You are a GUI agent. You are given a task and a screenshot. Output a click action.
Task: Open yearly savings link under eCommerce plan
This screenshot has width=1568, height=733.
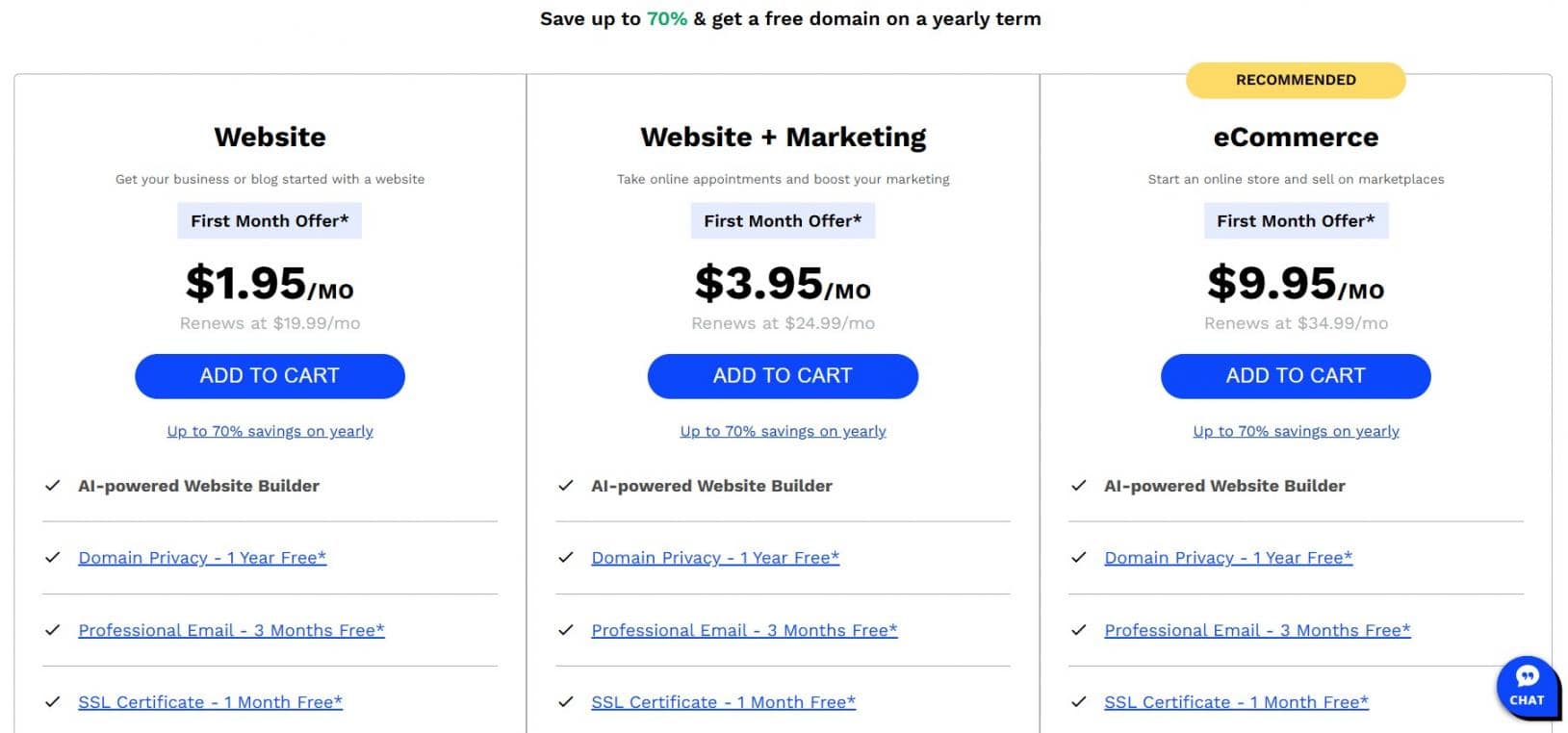1296,431
